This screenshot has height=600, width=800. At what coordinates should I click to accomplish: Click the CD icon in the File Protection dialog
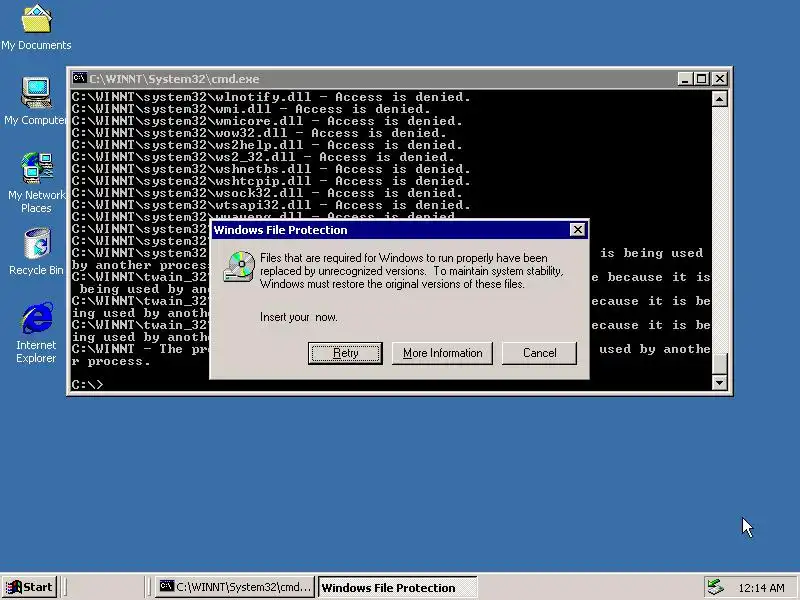[239, 266]
